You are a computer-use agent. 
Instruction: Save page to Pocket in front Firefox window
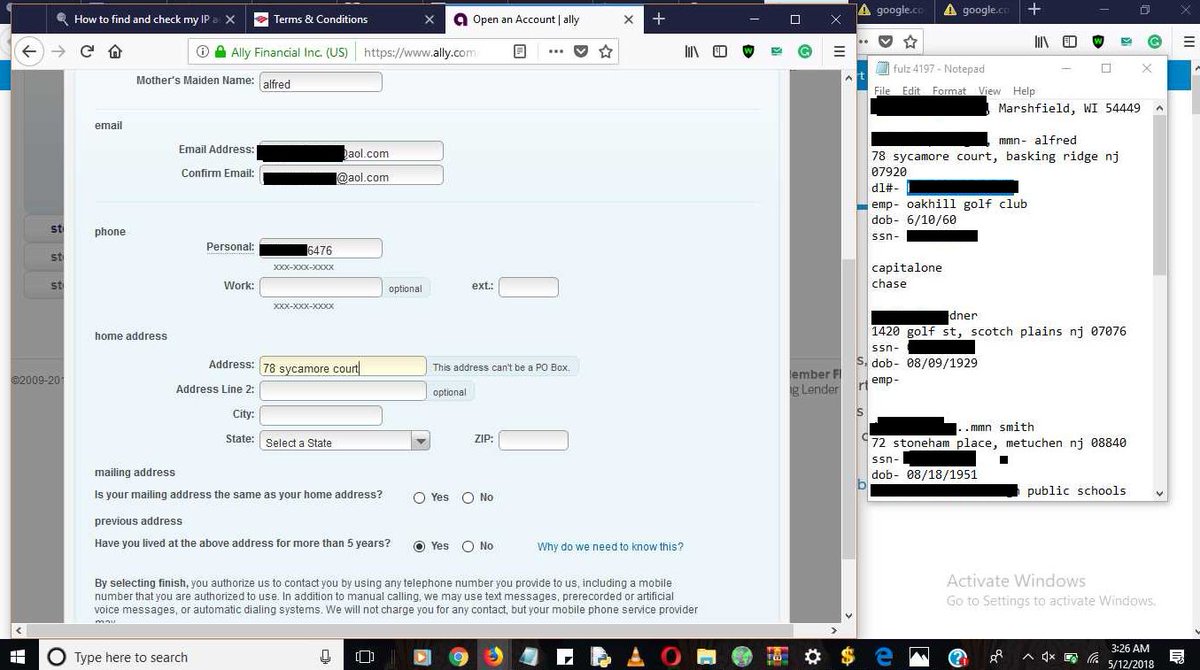click(x=581, y=52)
